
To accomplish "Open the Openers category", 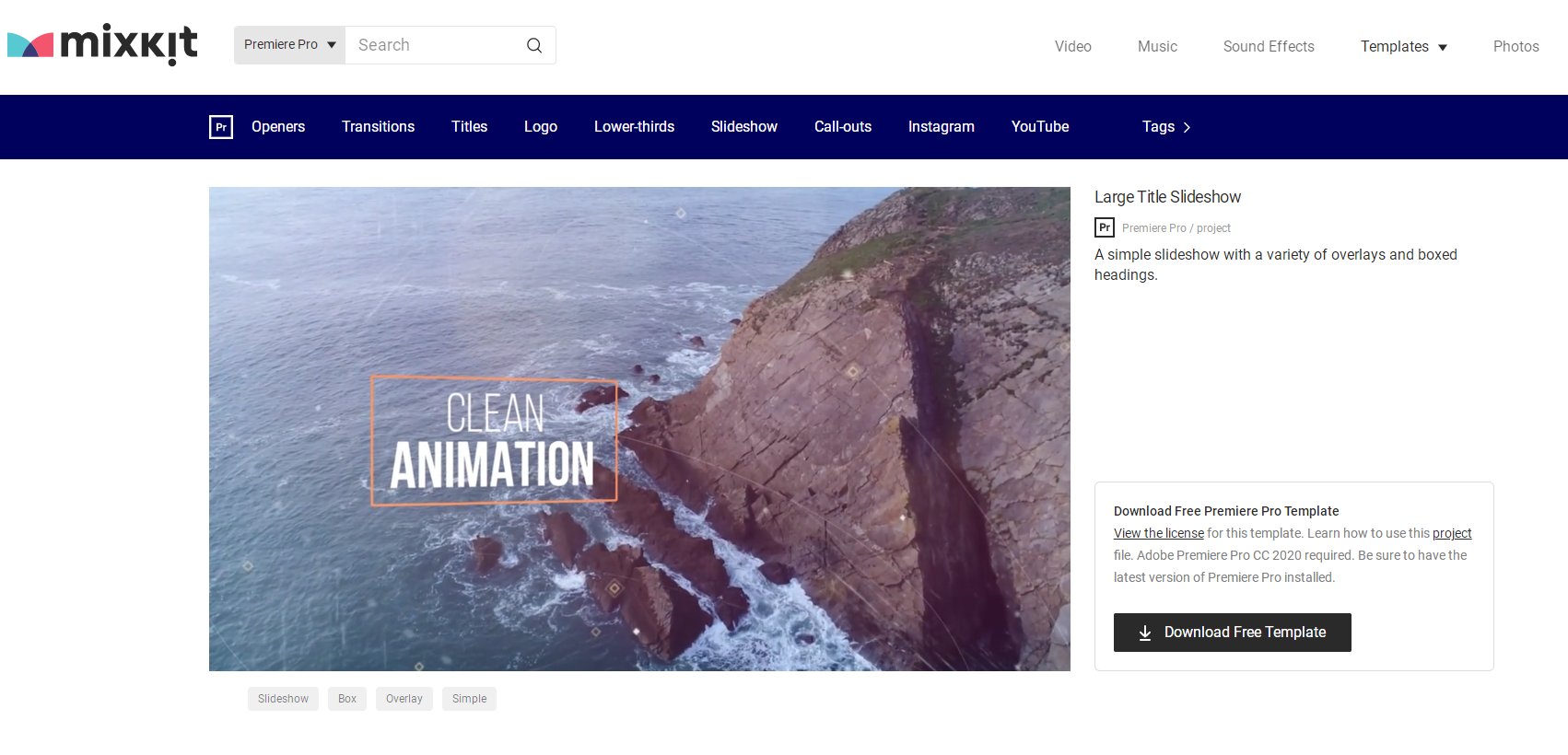I will pos(278,127).
